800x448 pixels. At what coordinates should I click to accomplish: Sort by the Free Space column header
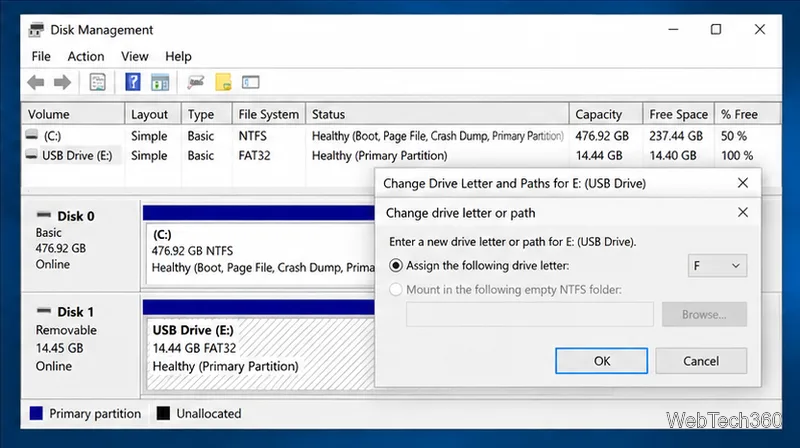tap(679, 114)
